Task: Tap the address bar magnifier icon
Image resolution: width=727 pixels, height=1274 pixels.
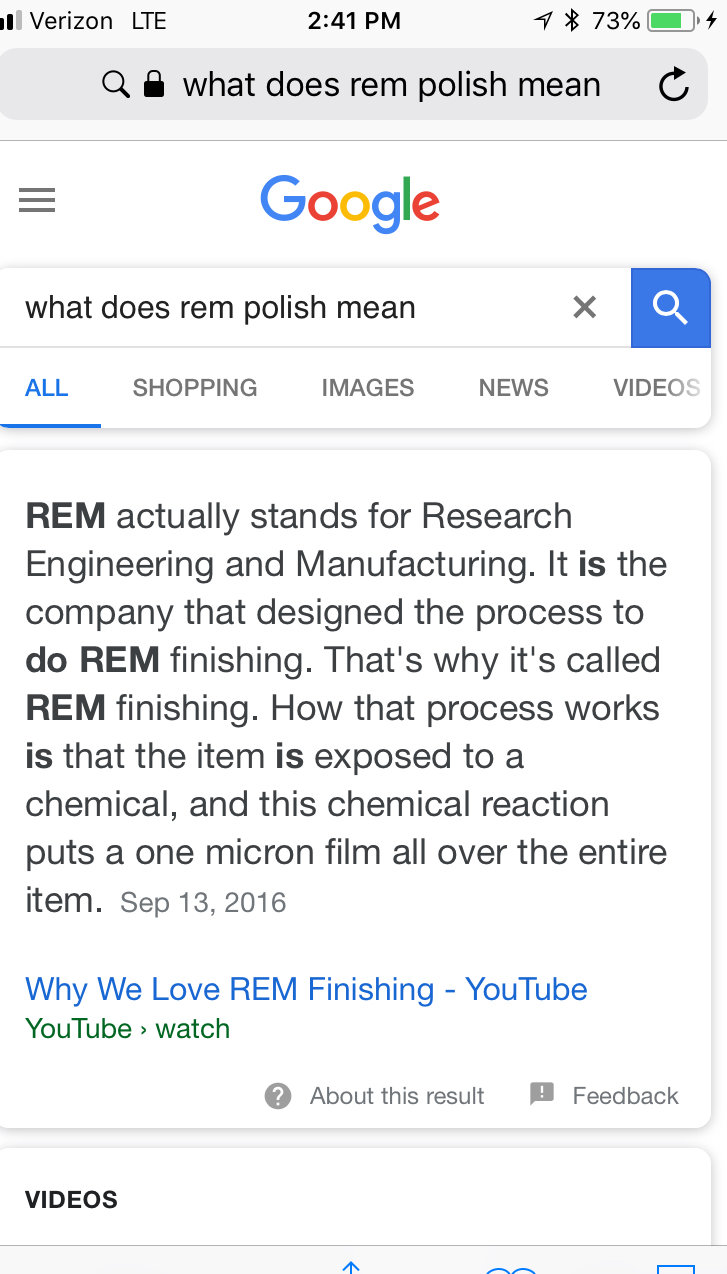Action: pyautogui.click(x=116, y=85)
